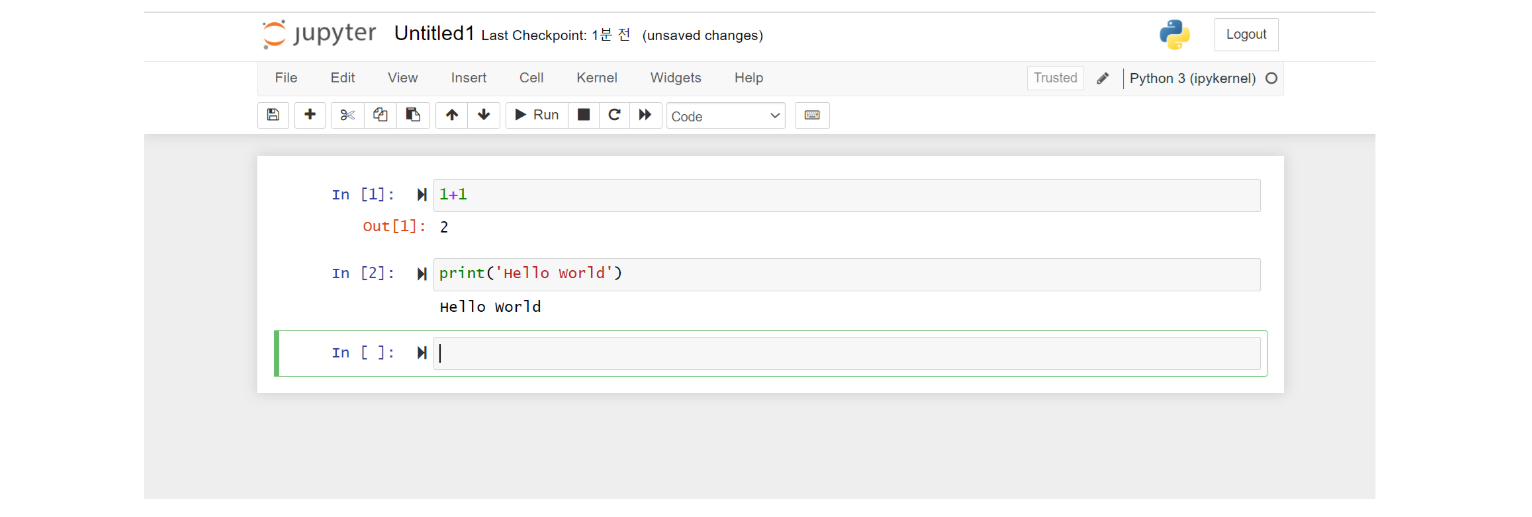The height and width of the screenshot is (517, 1532).
Task: Run the empty cell using its run icon
Action: pos(422,353)
